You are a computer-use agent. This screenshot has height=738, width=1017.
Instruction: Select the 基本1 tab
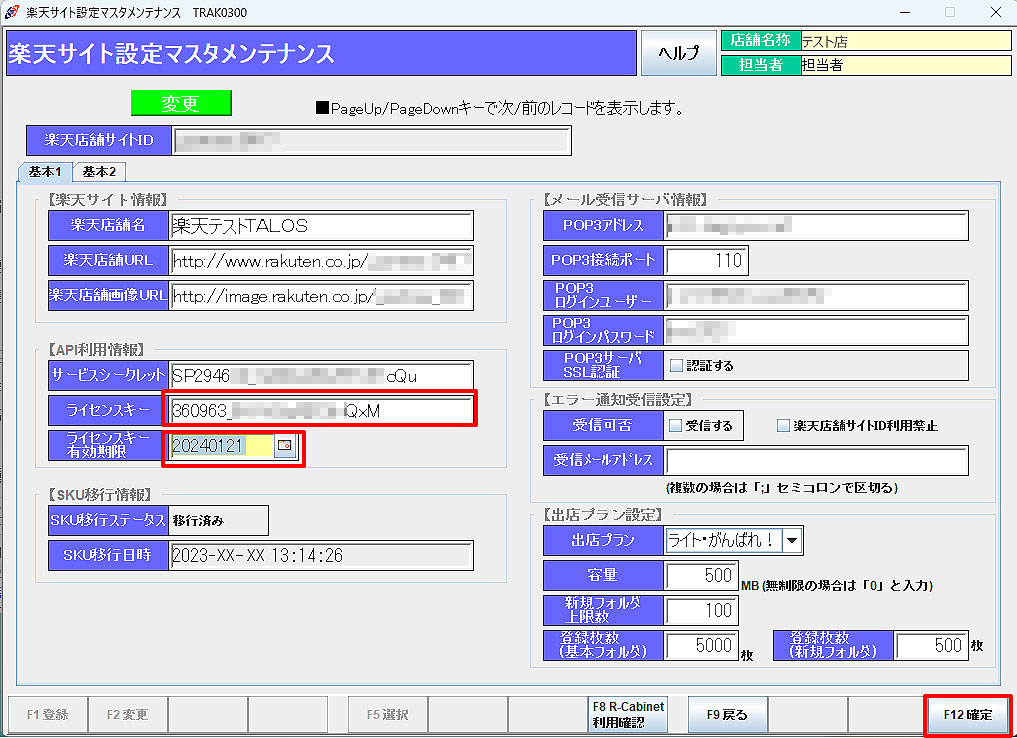(43, 171)
